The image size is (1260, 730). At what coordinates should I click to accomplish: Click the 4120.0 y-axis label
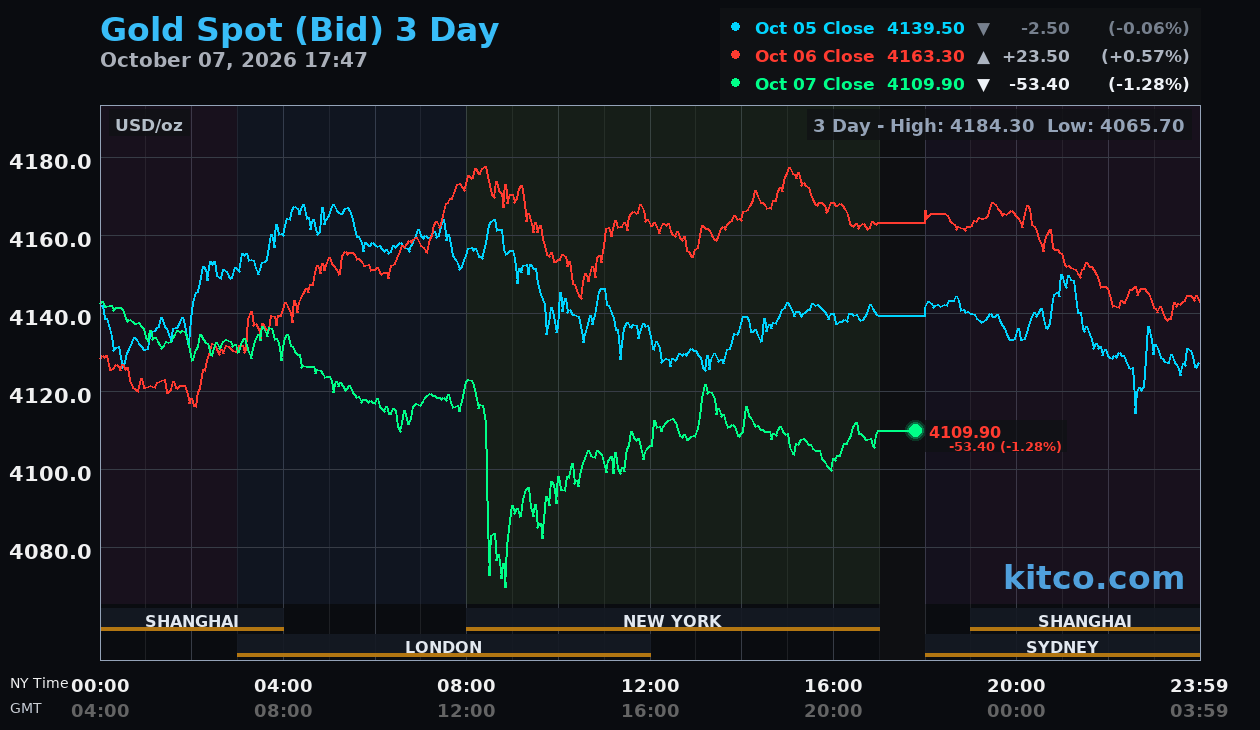point(50,395)
